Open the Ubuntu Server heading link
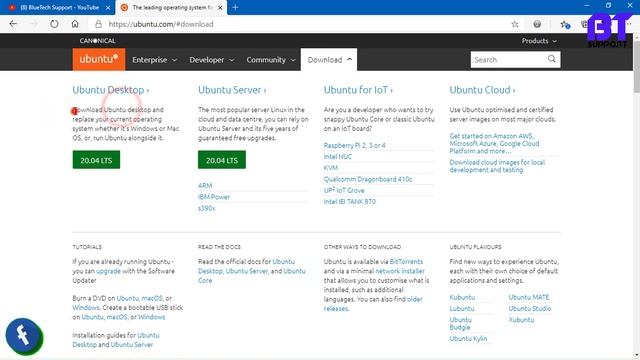Image resolution: width=640 pixels, height=360 pixels. click(232, 90)
